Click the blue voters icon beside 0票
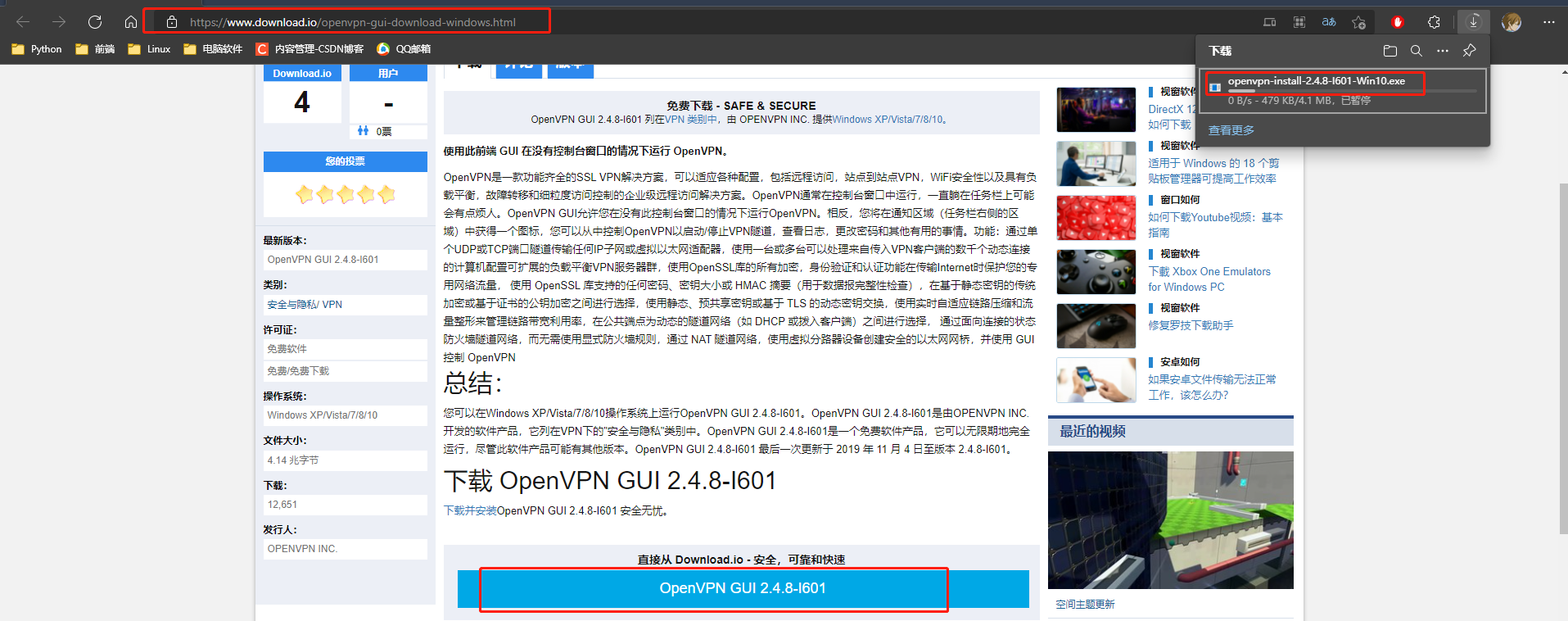This screenshot has height=621, width=1568. (x=363, y=131)
